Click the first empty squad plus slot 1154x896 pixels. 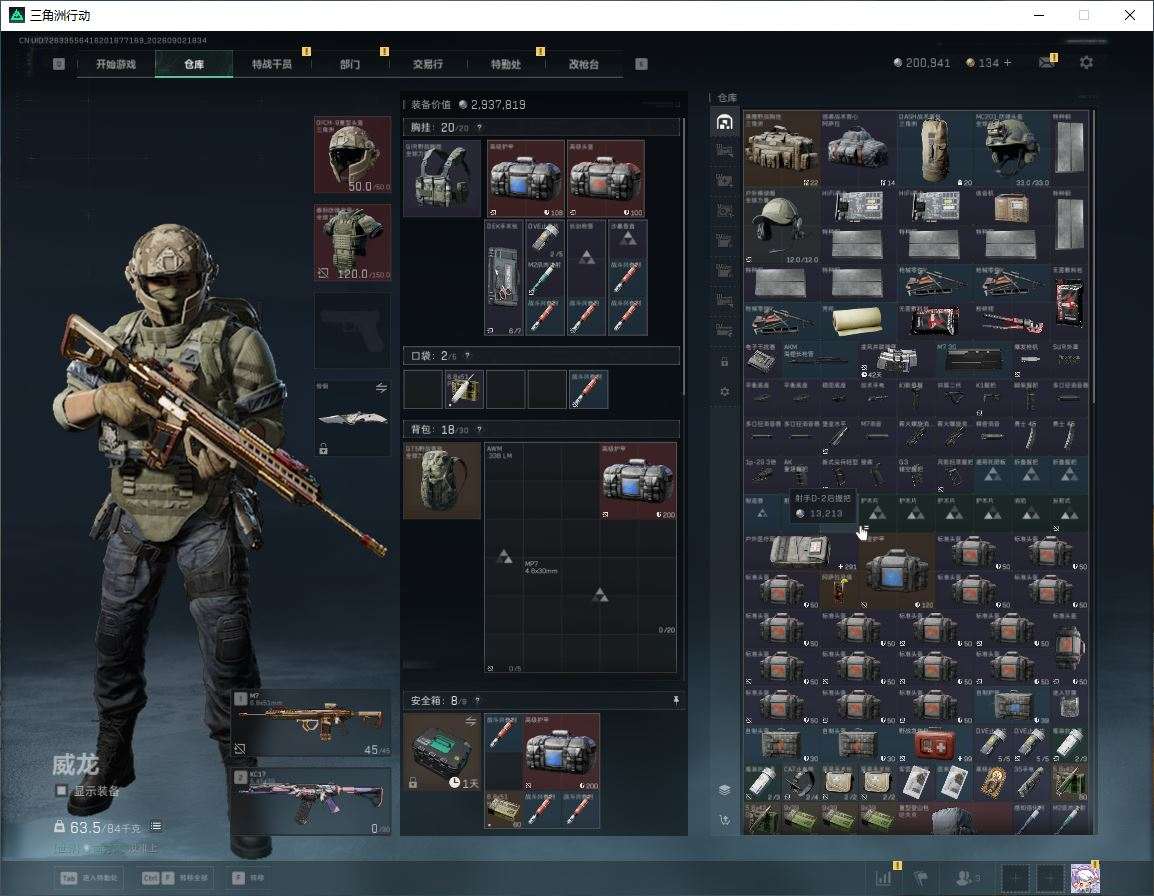[x=1015, y=878]
